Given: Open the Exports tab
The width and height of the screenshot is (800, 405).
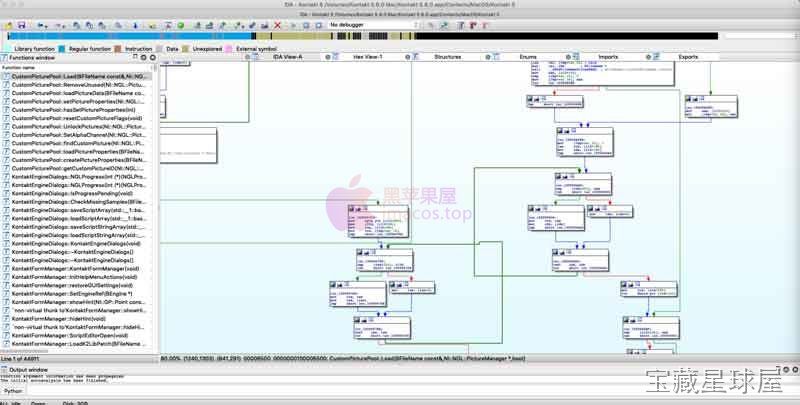Looking at the screenshot, I should [x=688, y=57].
